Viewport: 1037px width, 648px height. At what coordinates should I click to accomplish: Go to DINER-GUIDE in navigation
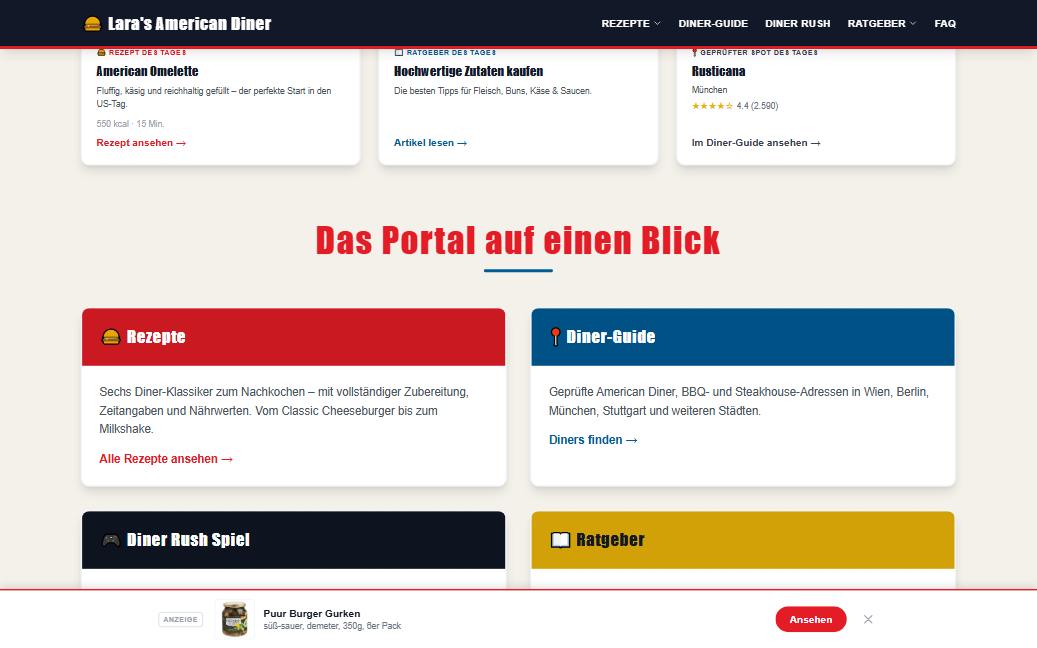point(713,23)
